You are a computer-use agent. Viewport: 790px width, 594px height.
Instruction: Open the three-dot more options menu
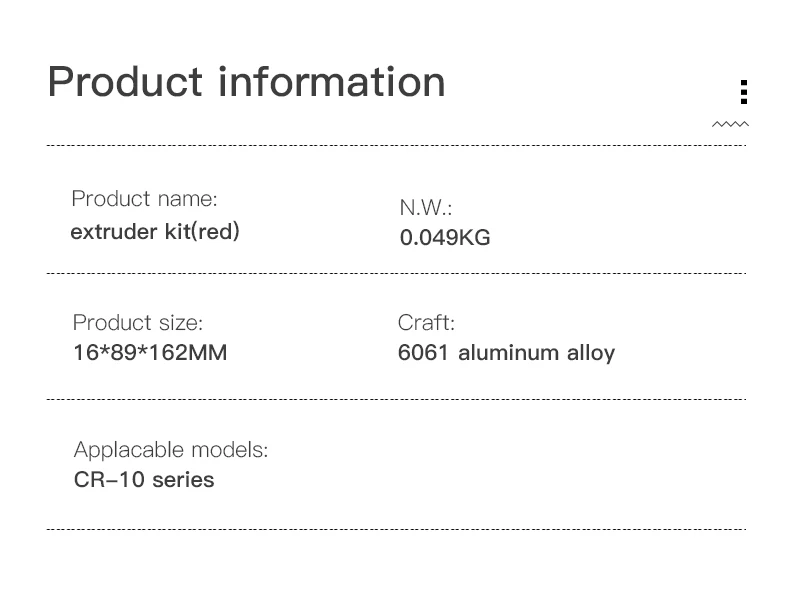(x=743, y=92)
